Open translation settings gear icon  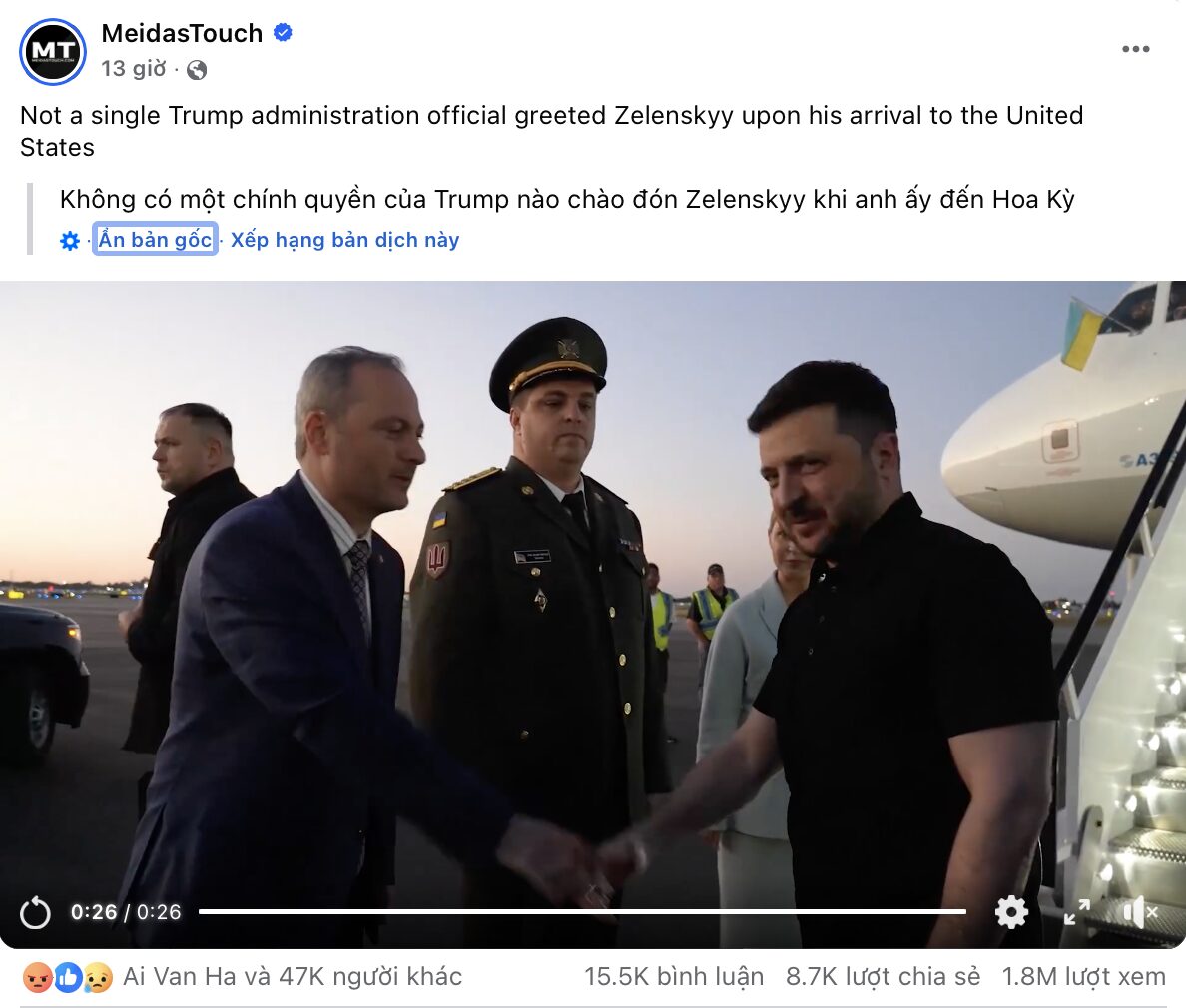[70, 241]
